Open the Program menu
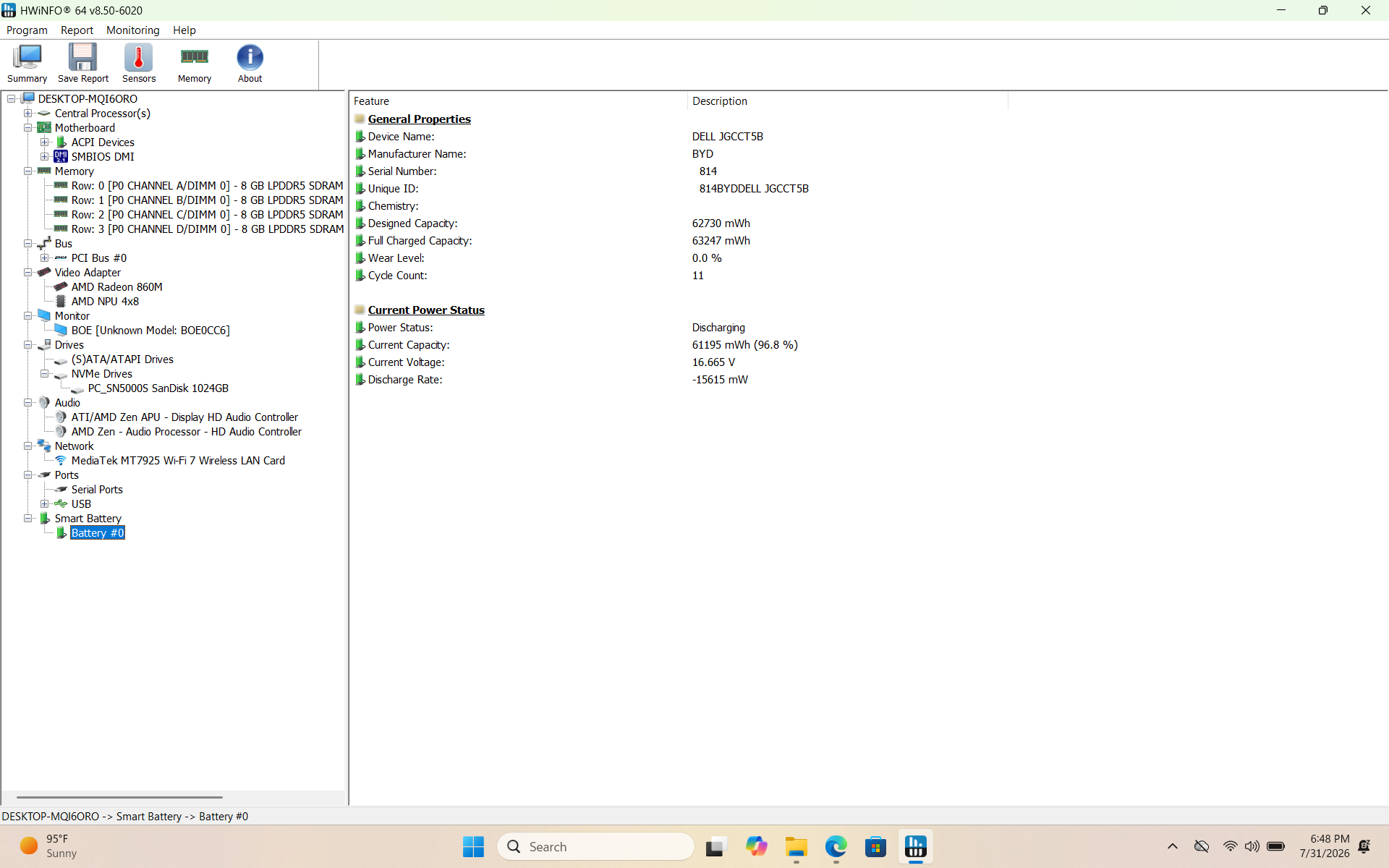This screenshot has height=868, width=1389. (x=27, y=30)
